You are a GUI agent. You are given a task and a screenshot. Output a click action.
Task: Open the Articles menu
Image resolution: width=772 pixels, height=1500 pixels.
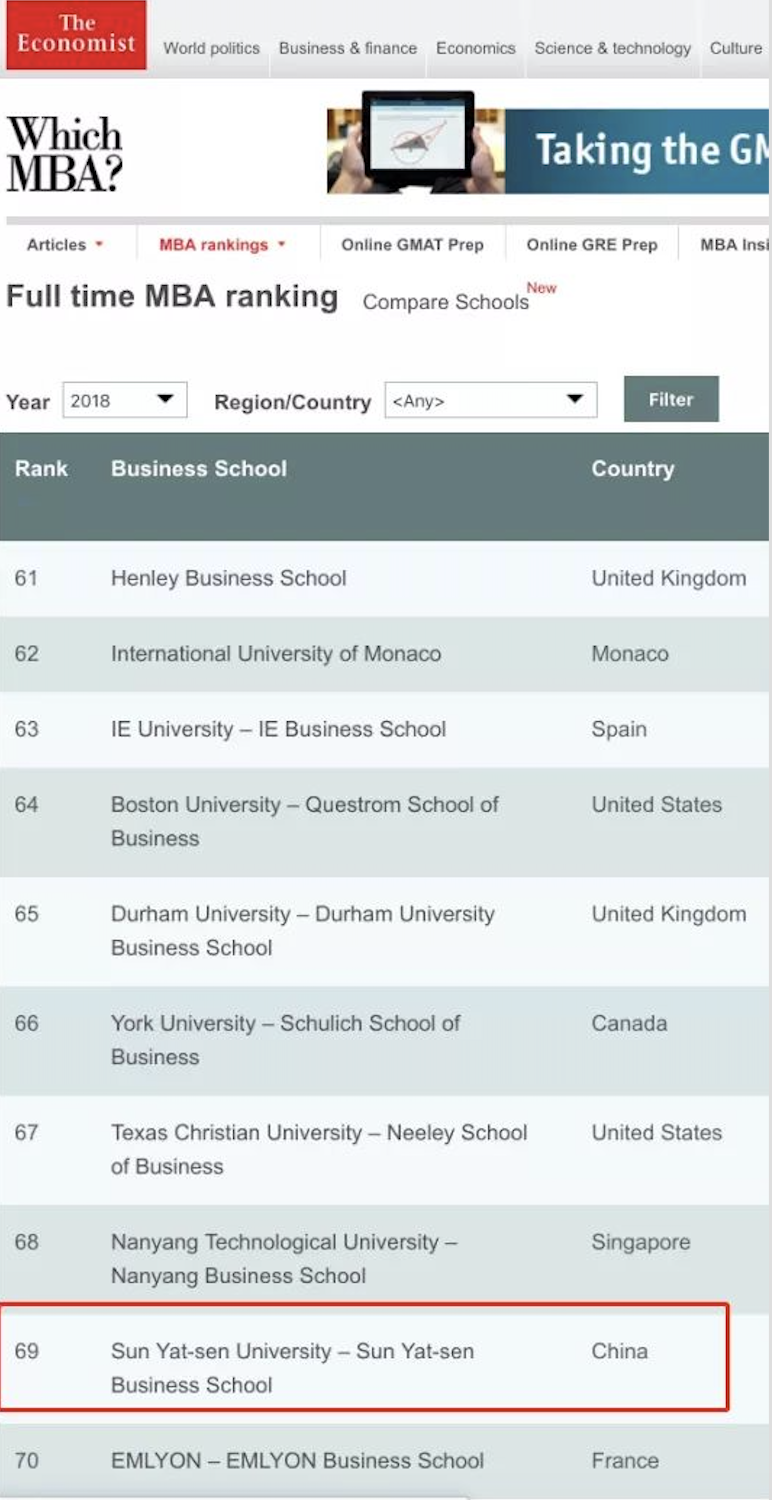click(65, 245)
